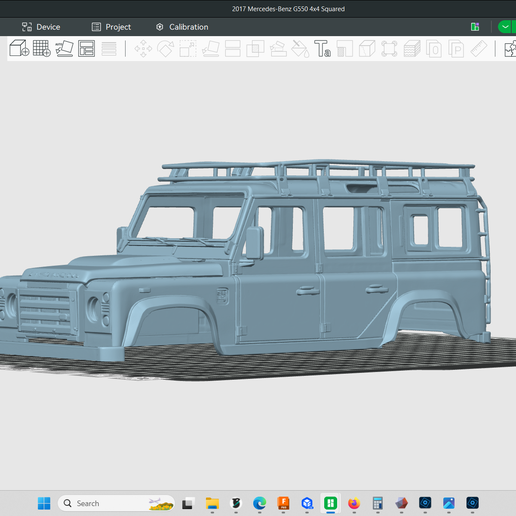This screenshot has height=516, width=516.
Task: Open Calculator from the taskbar
Action: tap(378, 503)
